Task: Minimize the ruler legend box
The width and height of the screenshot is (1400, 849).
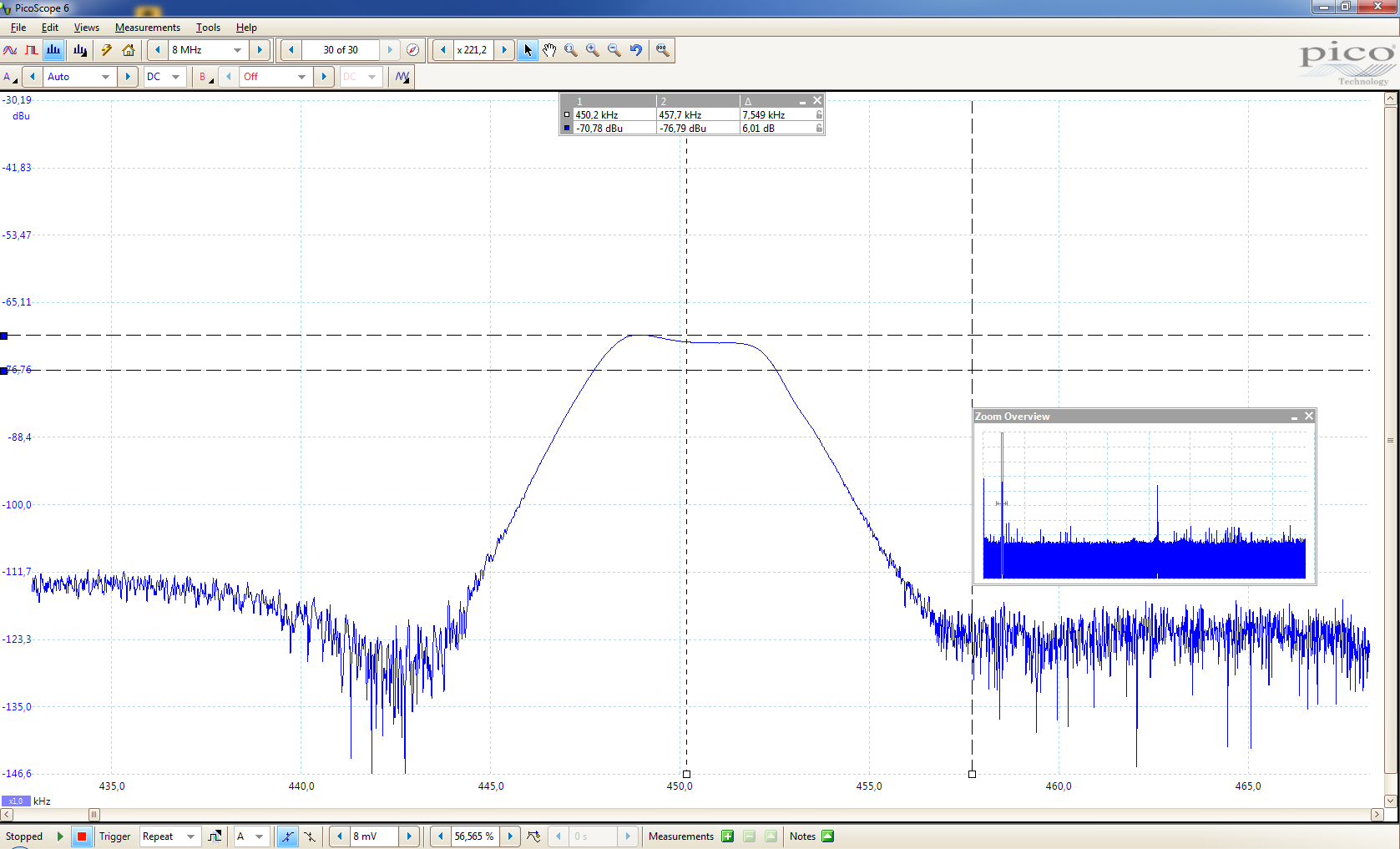Action: point(803,101)
